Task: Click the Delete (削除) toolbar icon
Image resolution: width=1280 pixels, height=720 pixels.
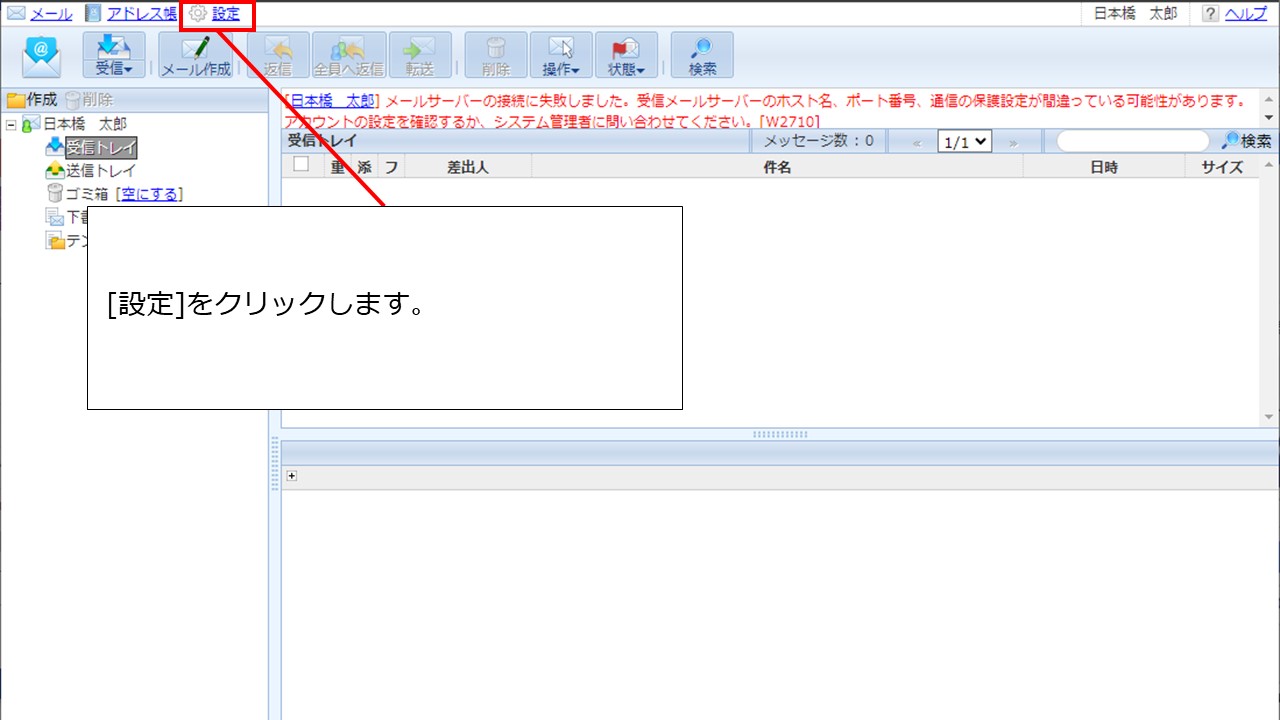Action: pos(495,55)
